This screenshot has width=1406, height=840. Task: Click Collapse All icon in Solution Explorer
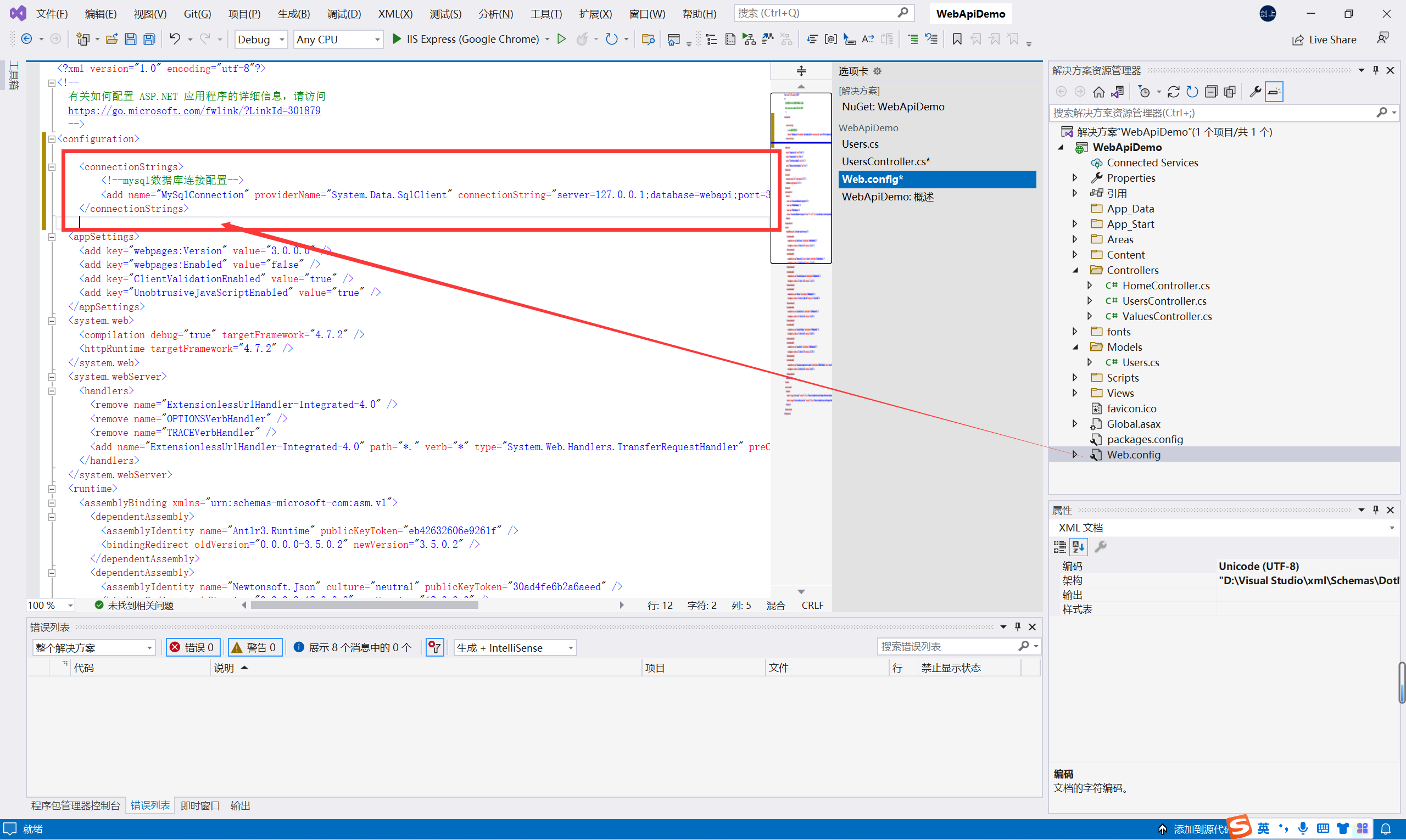coord(1210,92)
